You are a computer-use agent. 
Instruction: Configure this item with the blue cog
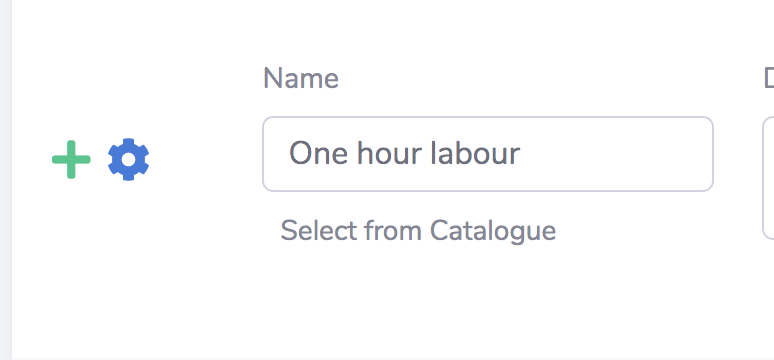click(x=128, y=160)
